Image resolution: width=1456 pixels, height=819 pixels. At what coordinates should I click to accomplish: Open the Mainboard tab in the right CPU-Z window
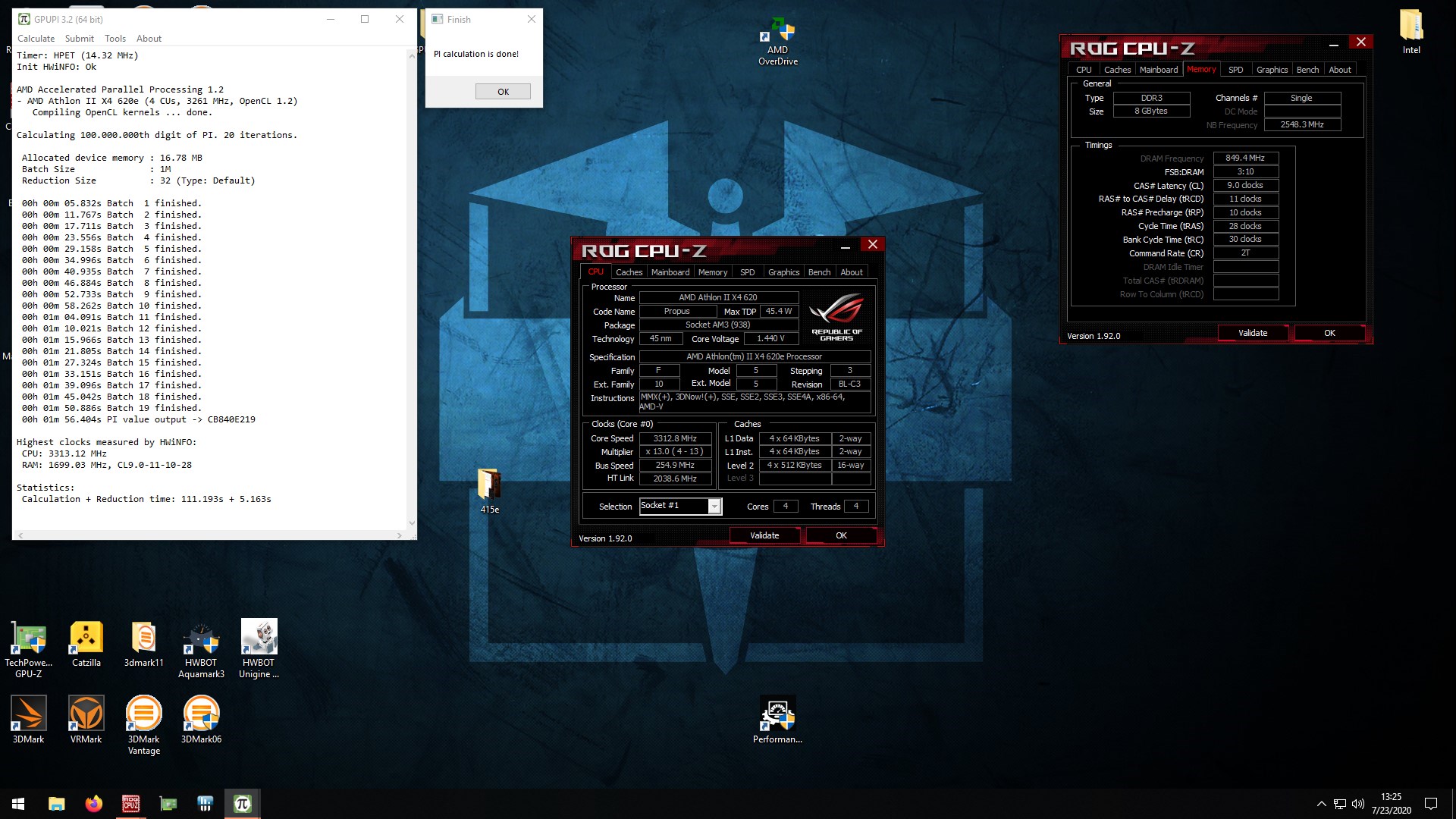pyautogui.click(x=1159, y=70)
